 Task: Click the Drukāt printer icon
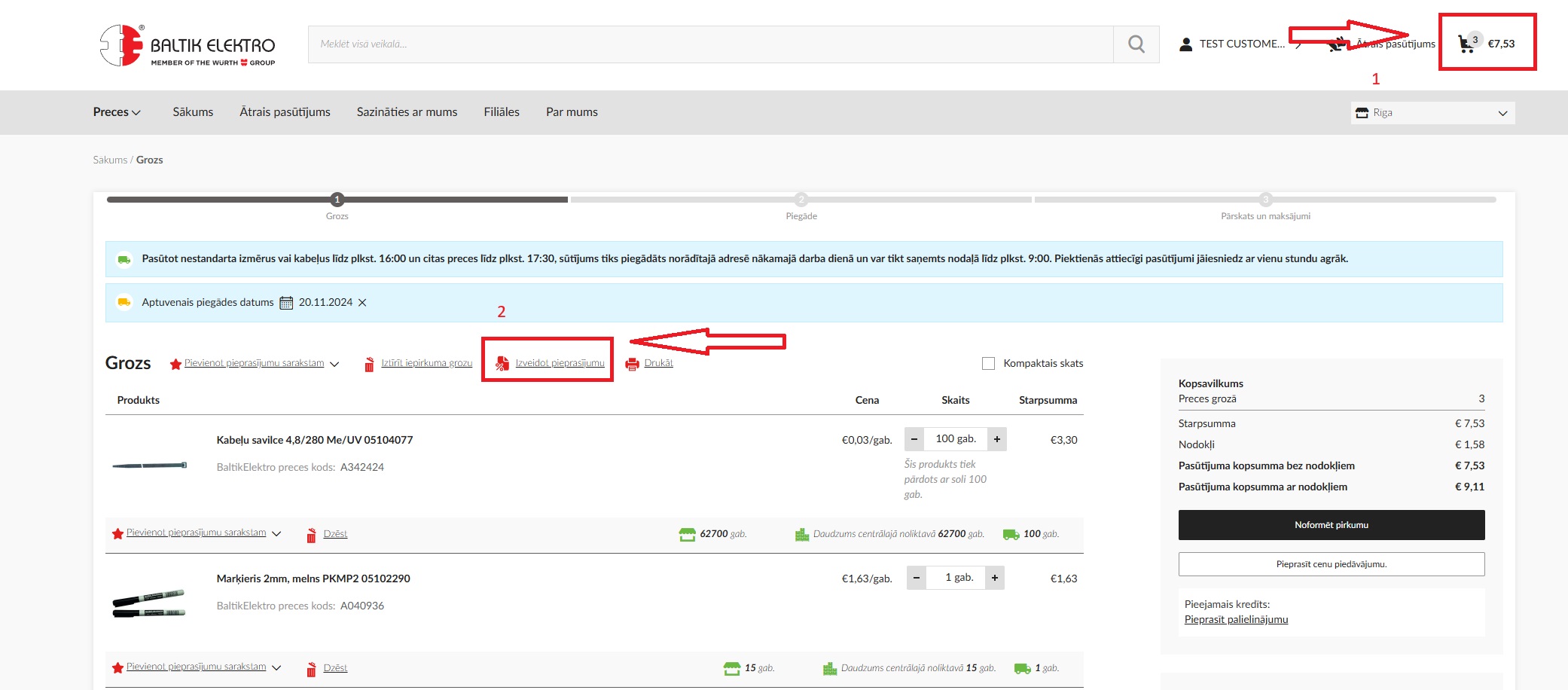pyautogui.click(x=632, y=365)
